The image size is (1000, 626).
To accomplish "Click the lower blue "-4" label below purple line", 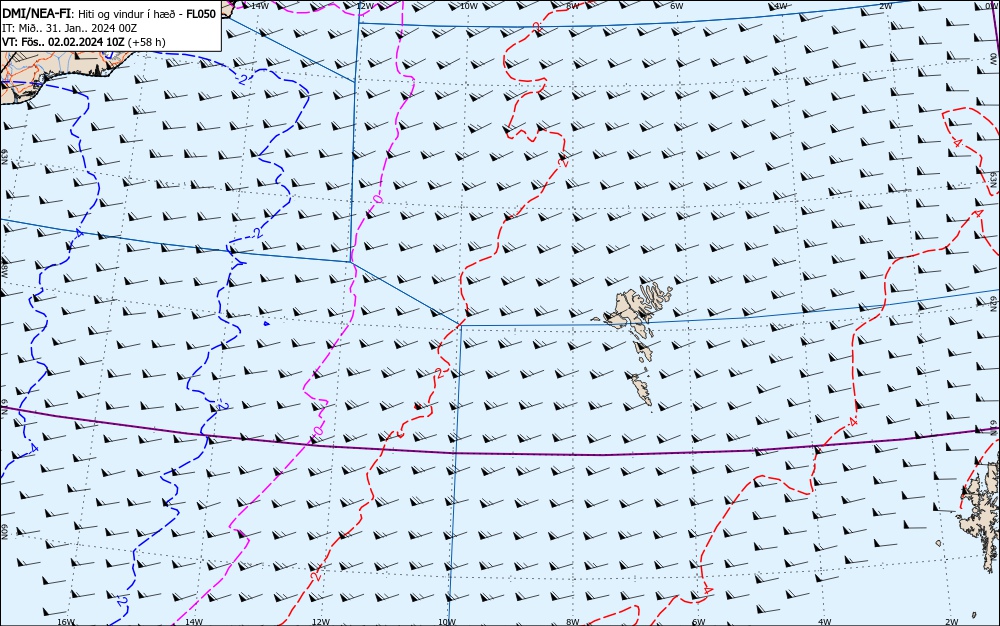I will [x=33, y=450].
